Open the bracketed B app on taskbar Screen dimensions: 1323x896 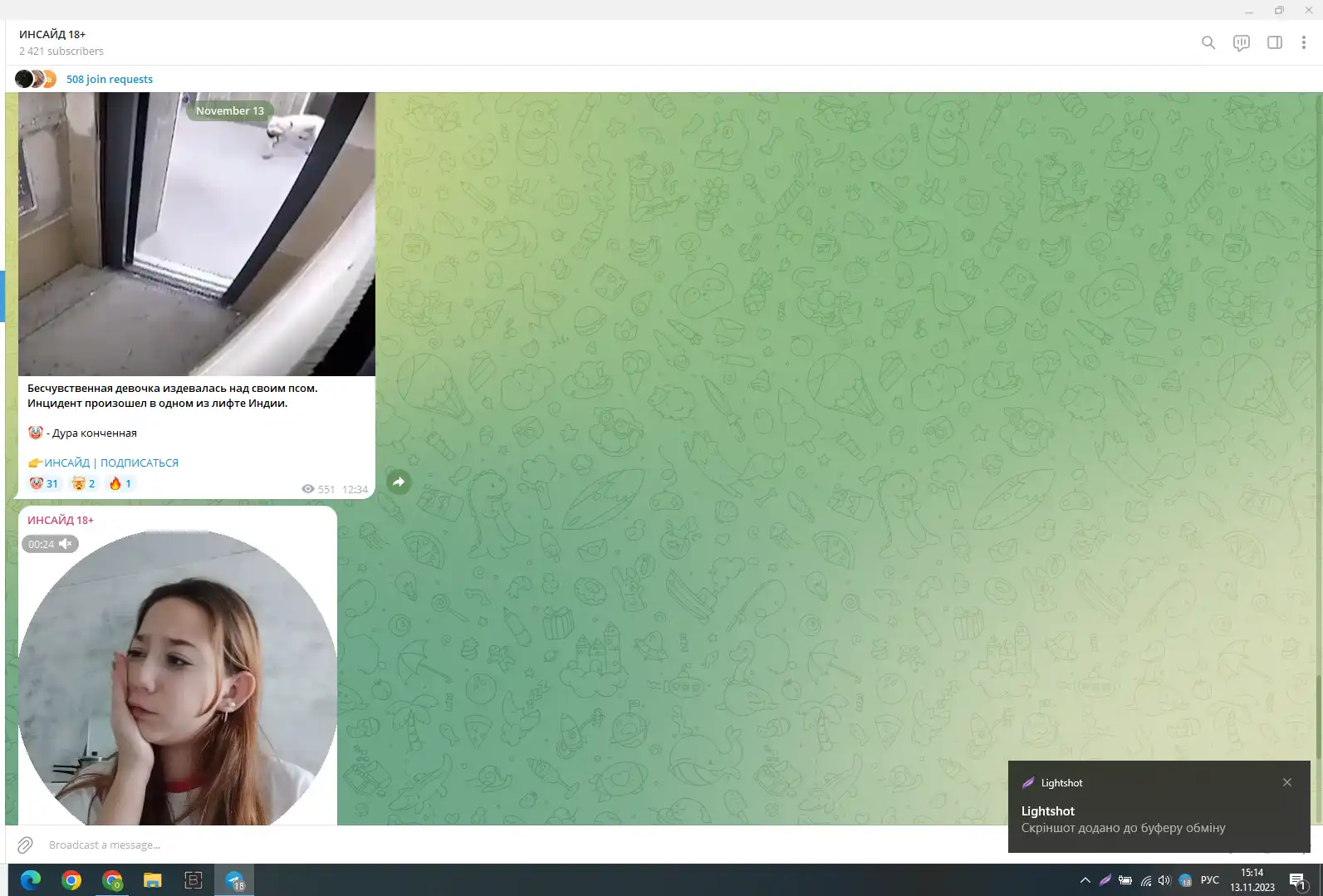point(194,880)
